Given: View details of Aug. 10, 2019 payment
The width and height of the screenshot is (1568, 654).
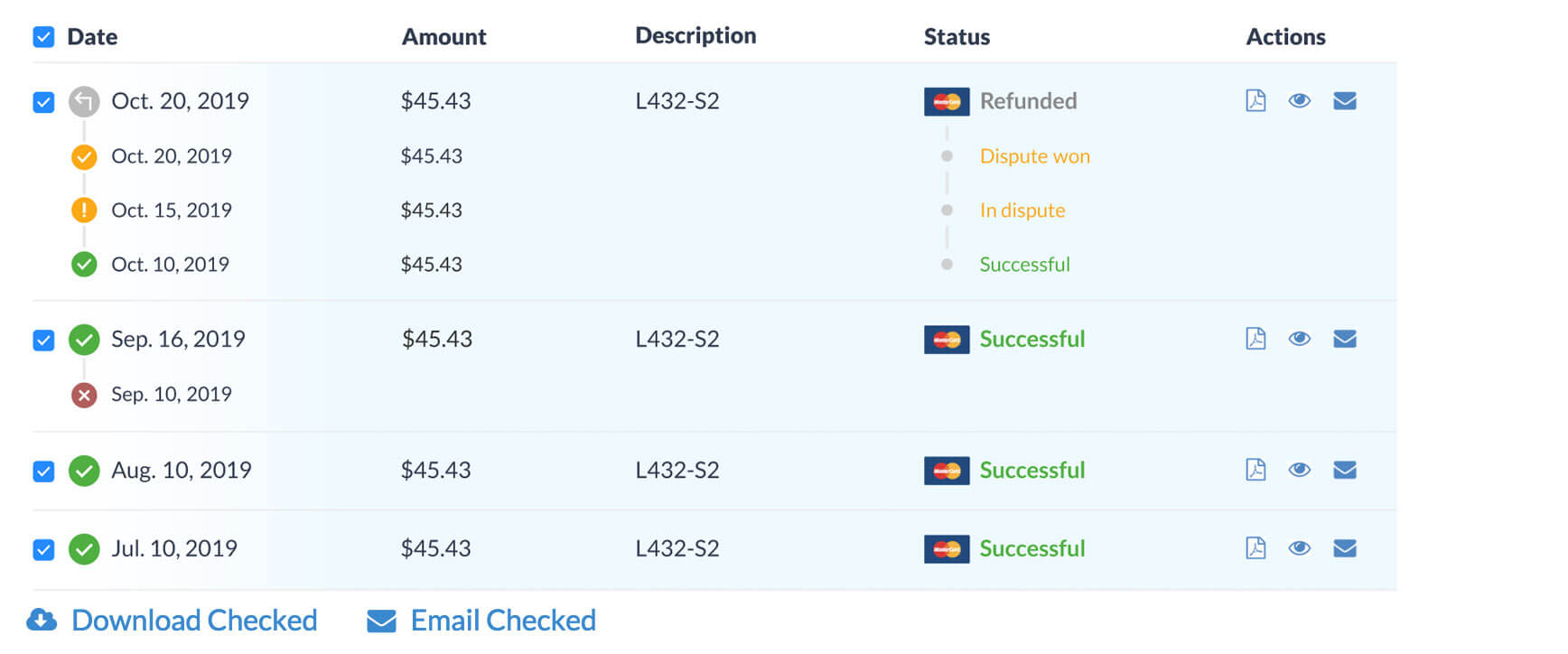Looking at the screenshot, I should 1299,470.
